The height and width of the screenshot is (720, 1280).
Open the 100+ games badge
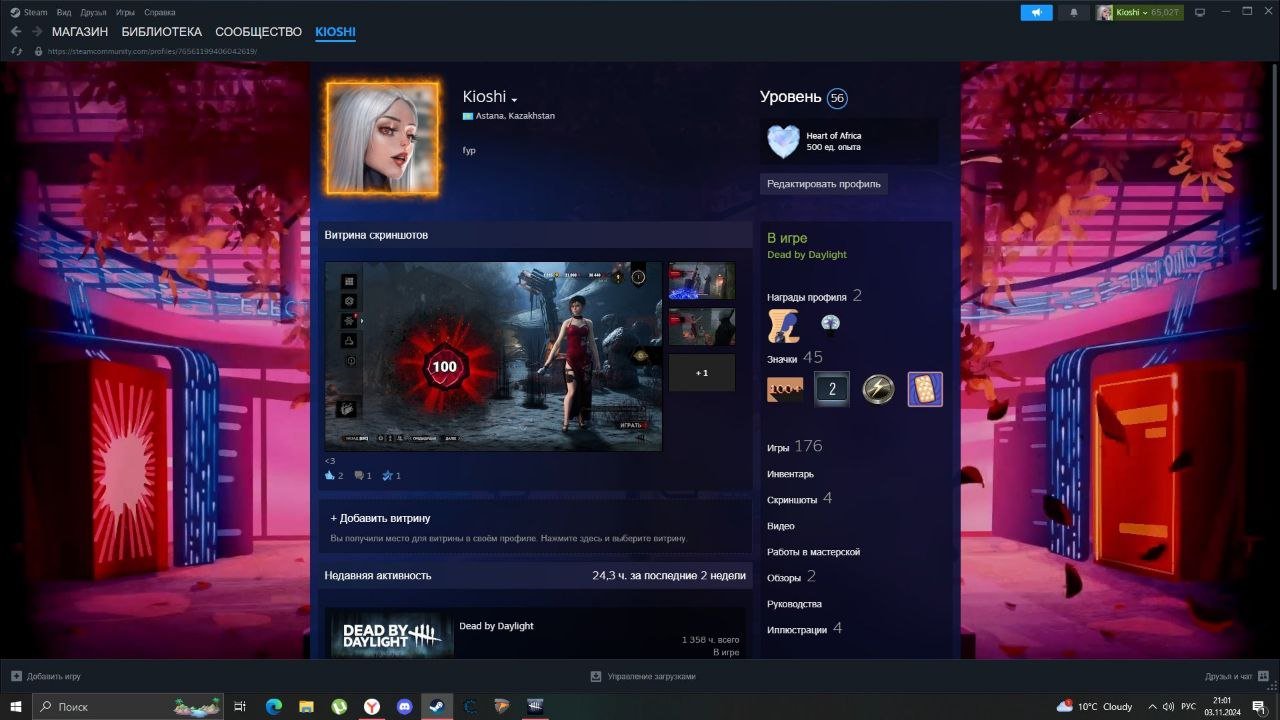785,389
